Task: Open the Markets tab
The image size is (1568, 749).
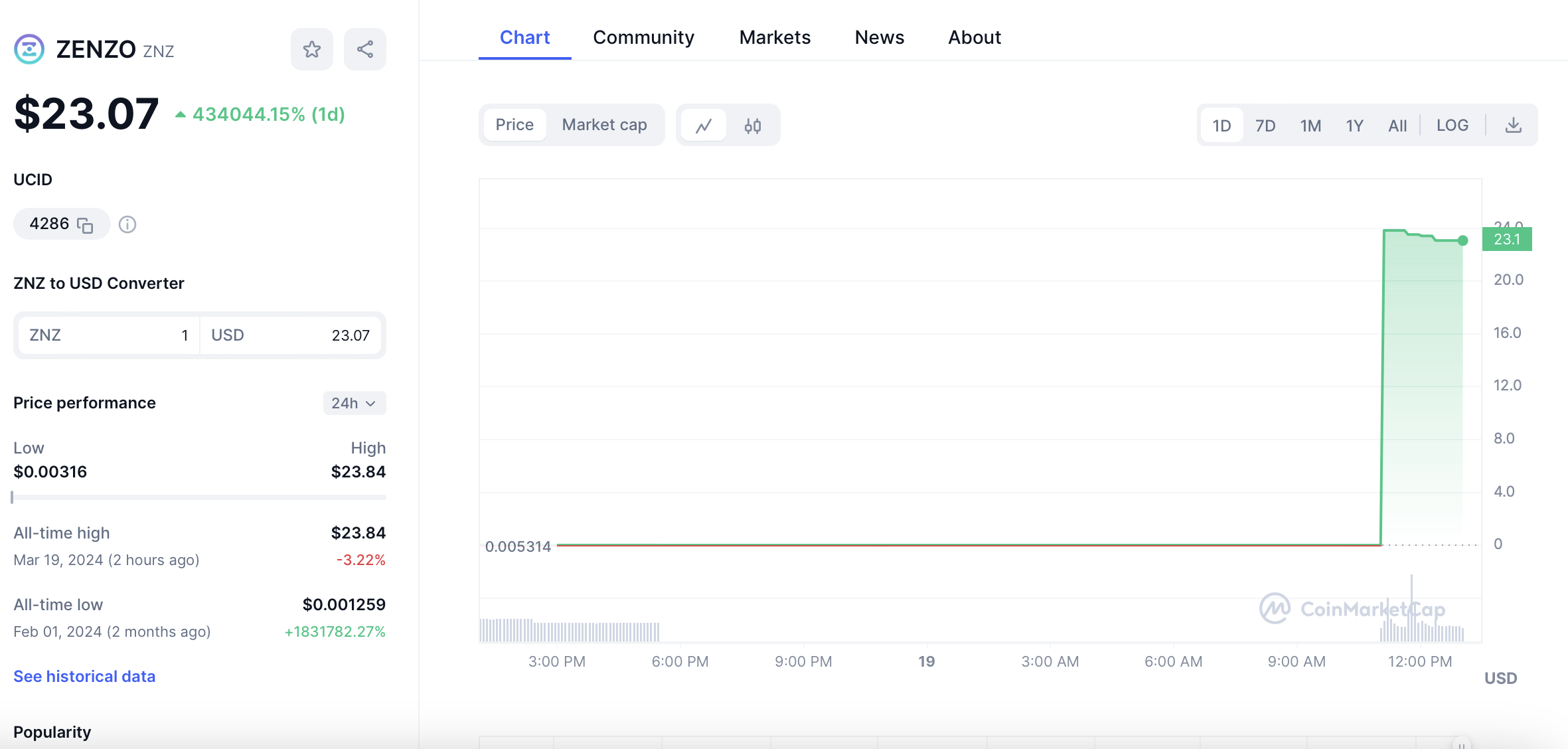Action: (x=775, y=37)
